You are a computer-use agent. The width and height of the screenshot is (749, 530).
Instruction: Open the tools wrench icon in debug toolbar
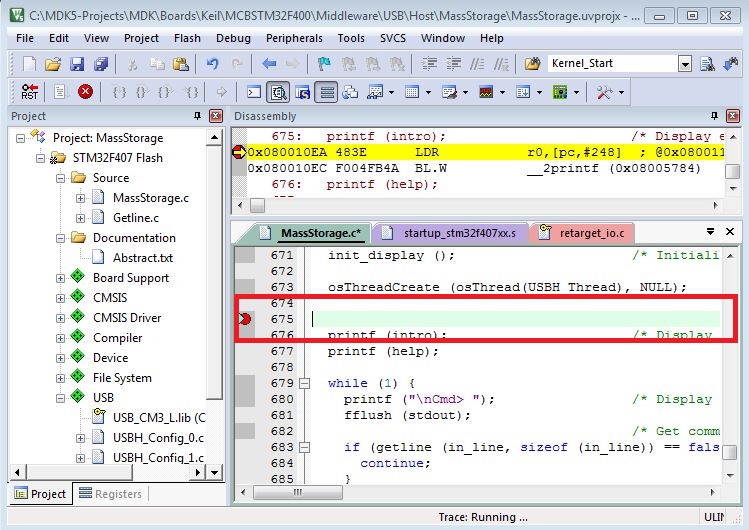(604, 92)
